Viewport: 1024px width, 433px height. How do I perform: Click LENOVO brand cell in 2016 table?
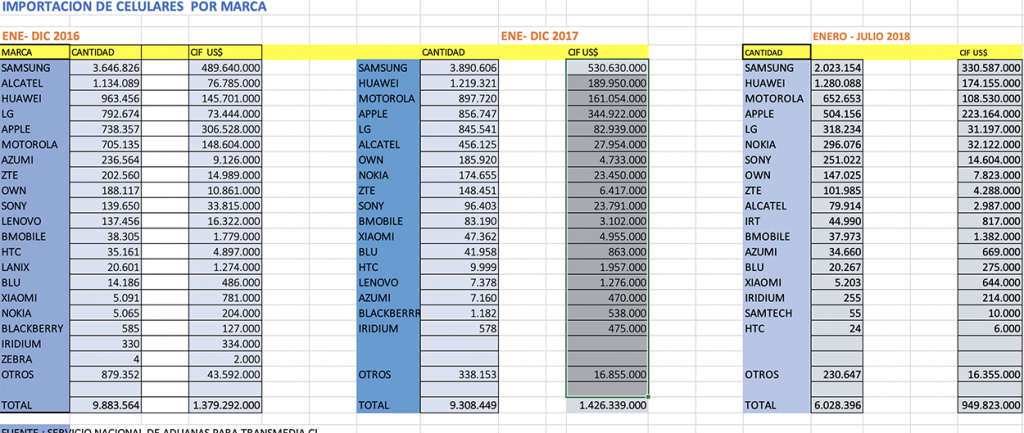coord(35,221)
